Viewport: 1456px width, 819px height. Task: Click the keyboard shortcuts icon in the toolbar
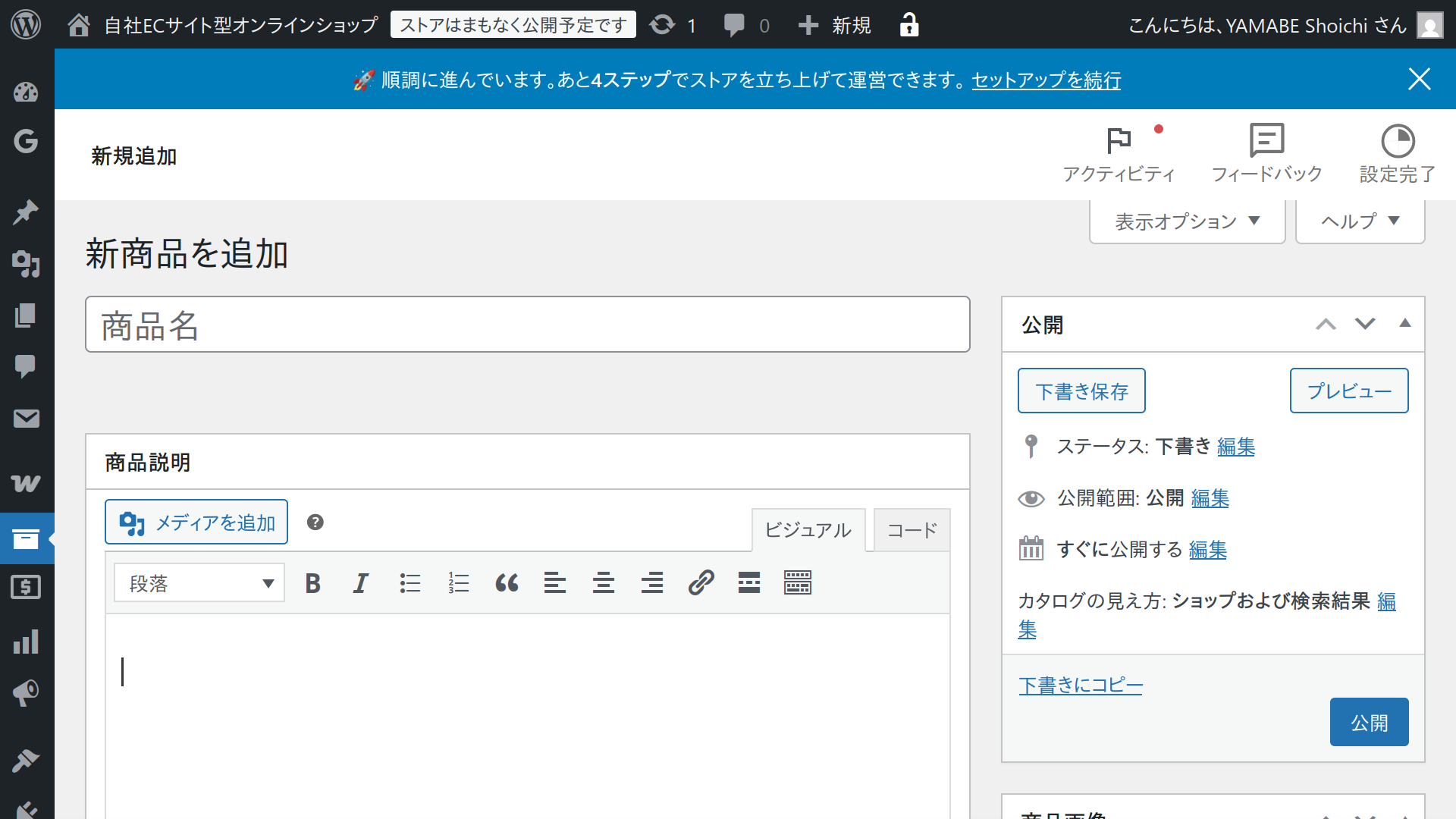click(x=797, y=582)
